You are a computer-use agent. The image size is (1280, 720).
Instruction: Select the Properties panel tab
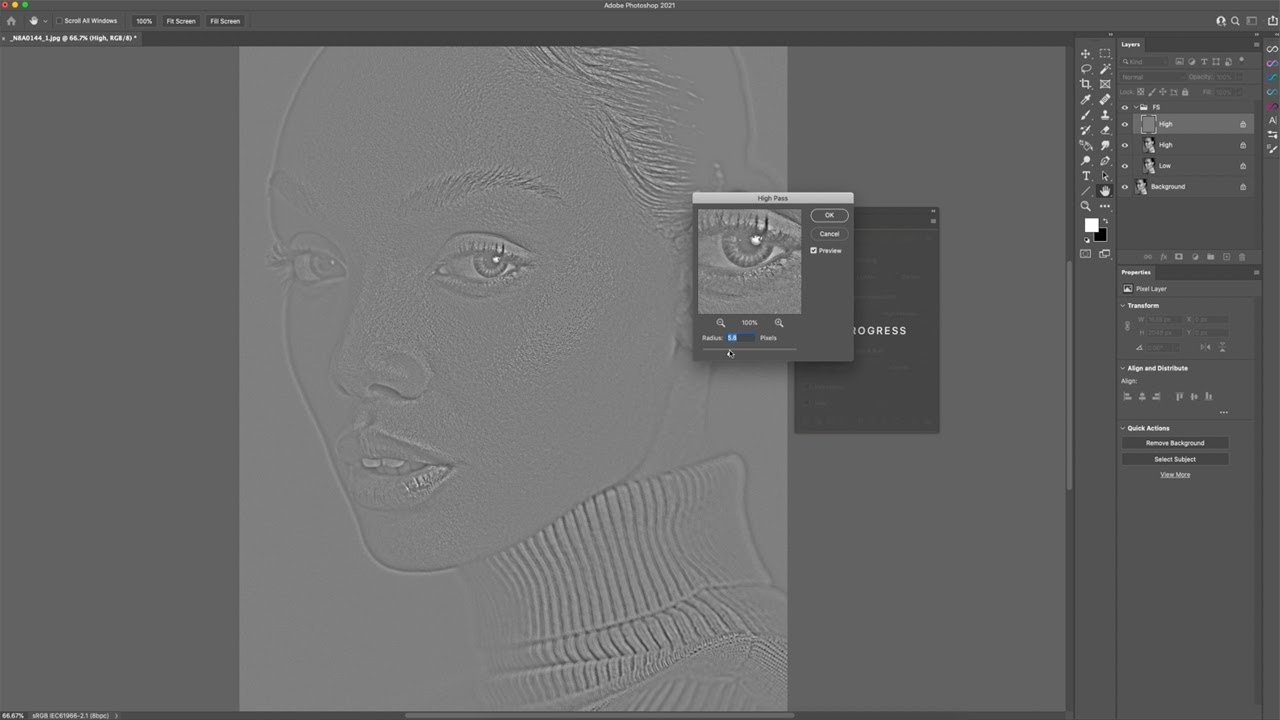1136,272
